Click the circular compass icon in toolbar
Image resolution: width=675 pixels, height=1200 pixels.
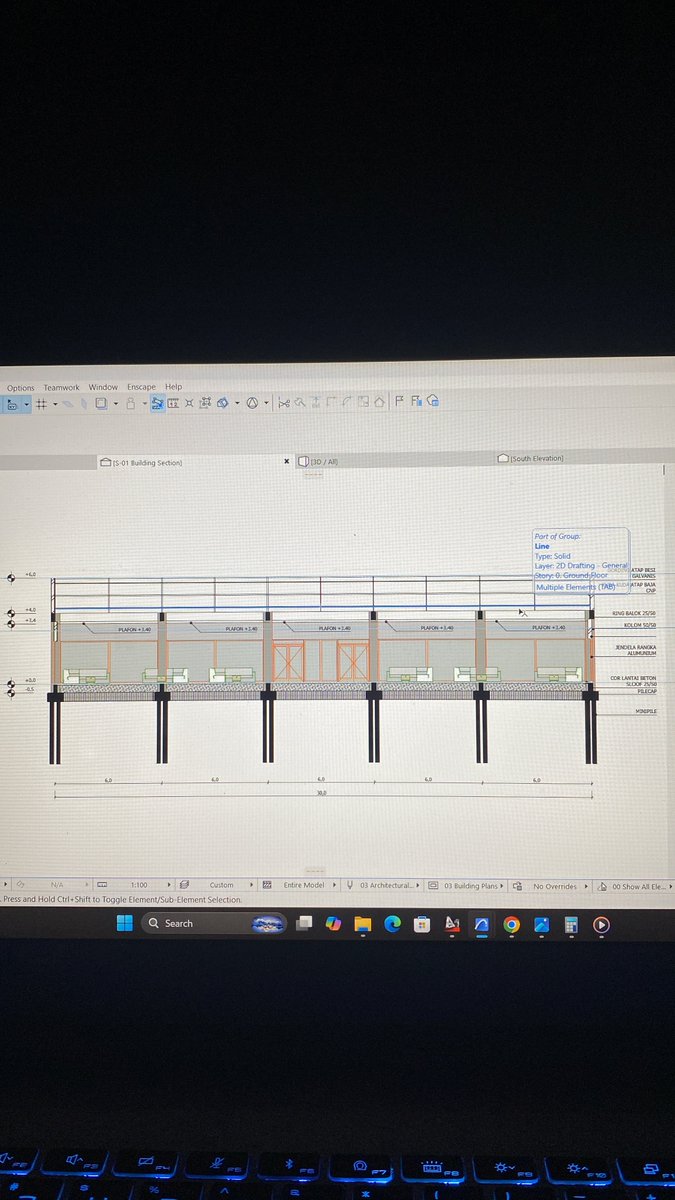(252, 403)
